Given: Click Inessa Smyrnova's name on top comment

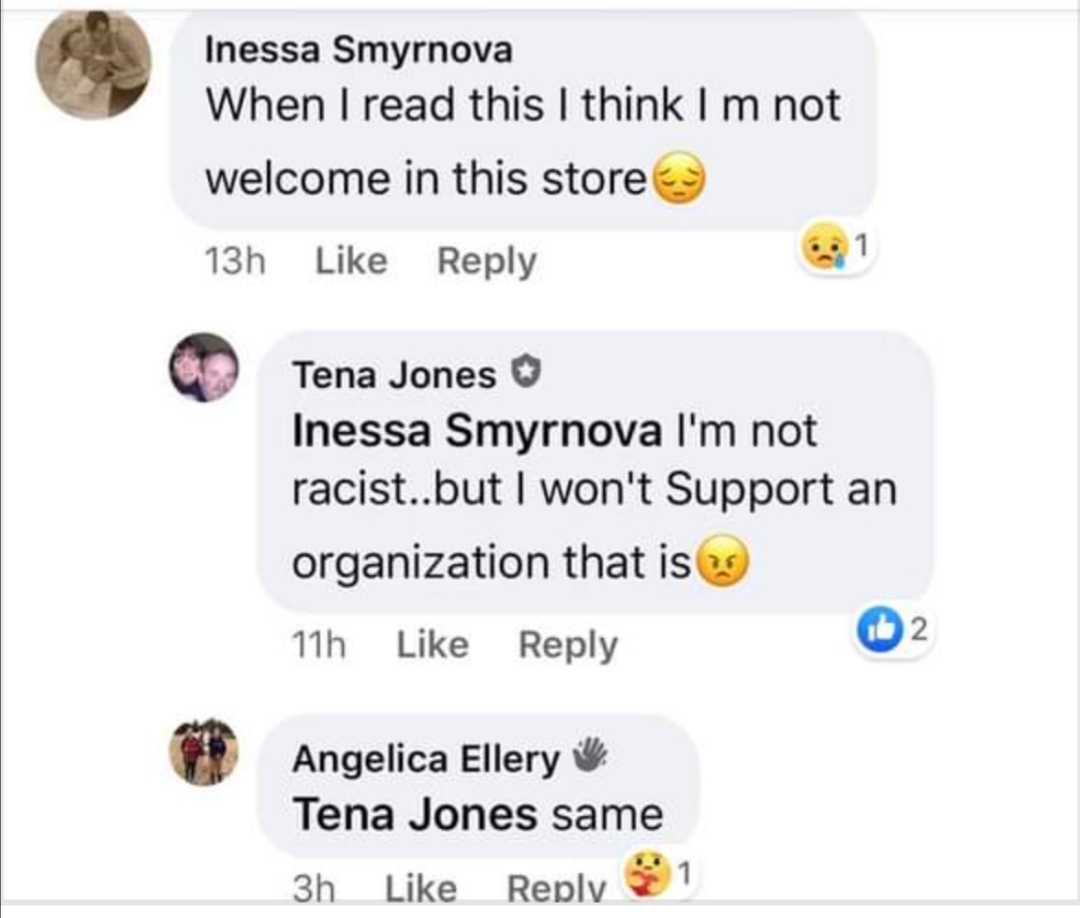Looking at the screenshot, I should 357,51.
